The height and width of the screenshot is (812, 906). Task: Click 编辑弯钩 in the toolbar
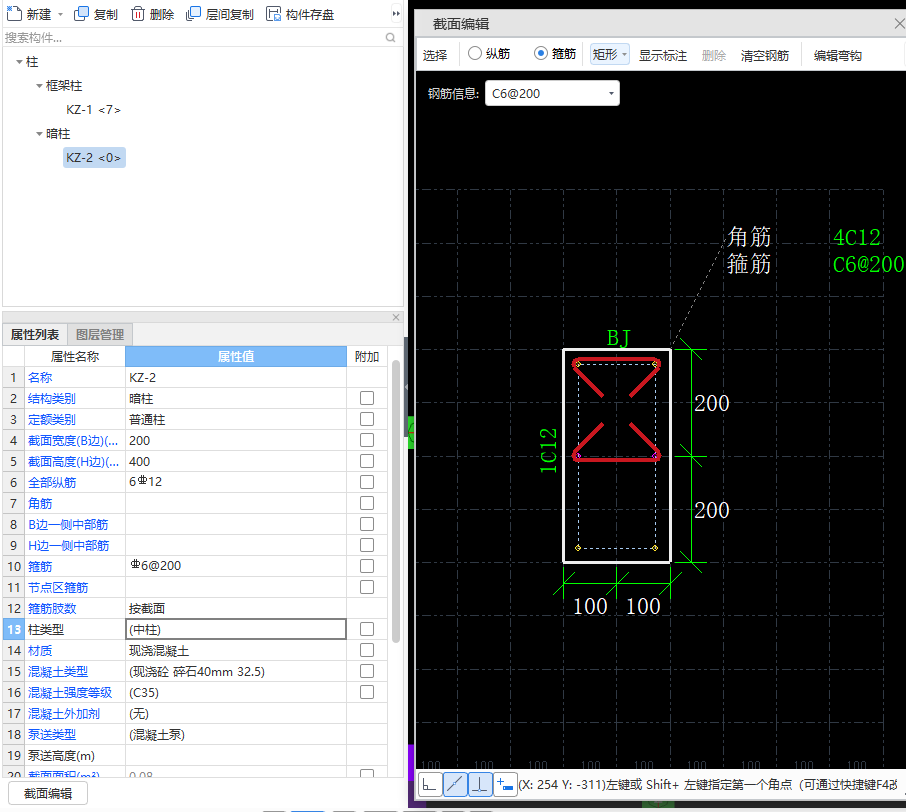(x=838, y=55)
